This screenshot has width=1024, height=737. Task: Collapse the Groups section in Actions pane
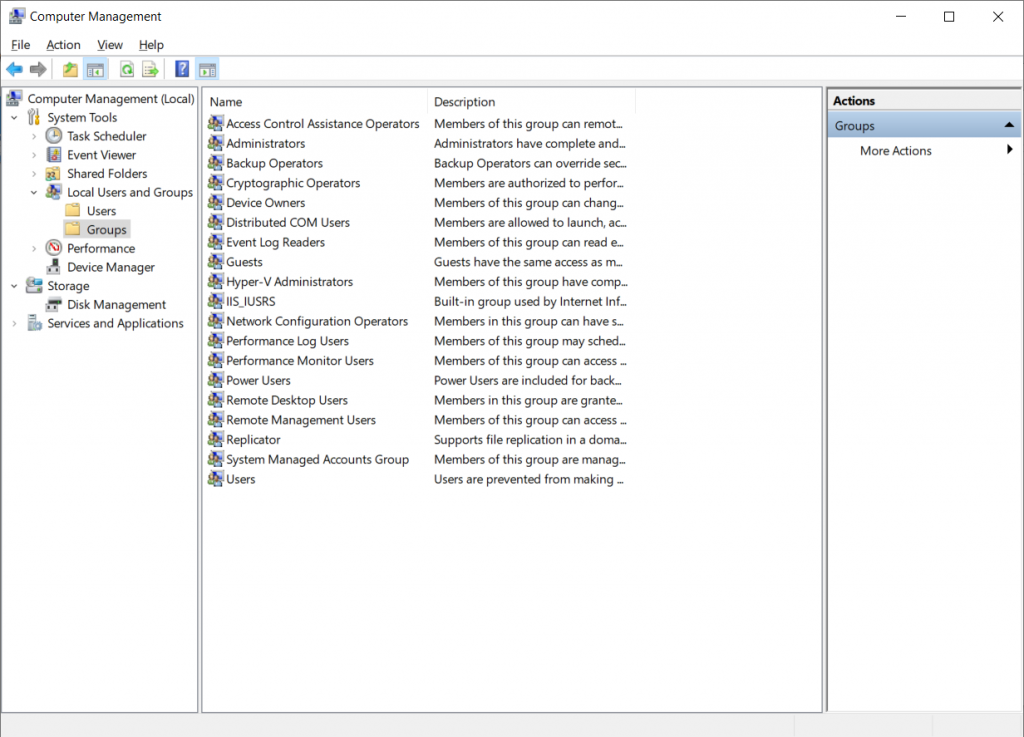1009,125
